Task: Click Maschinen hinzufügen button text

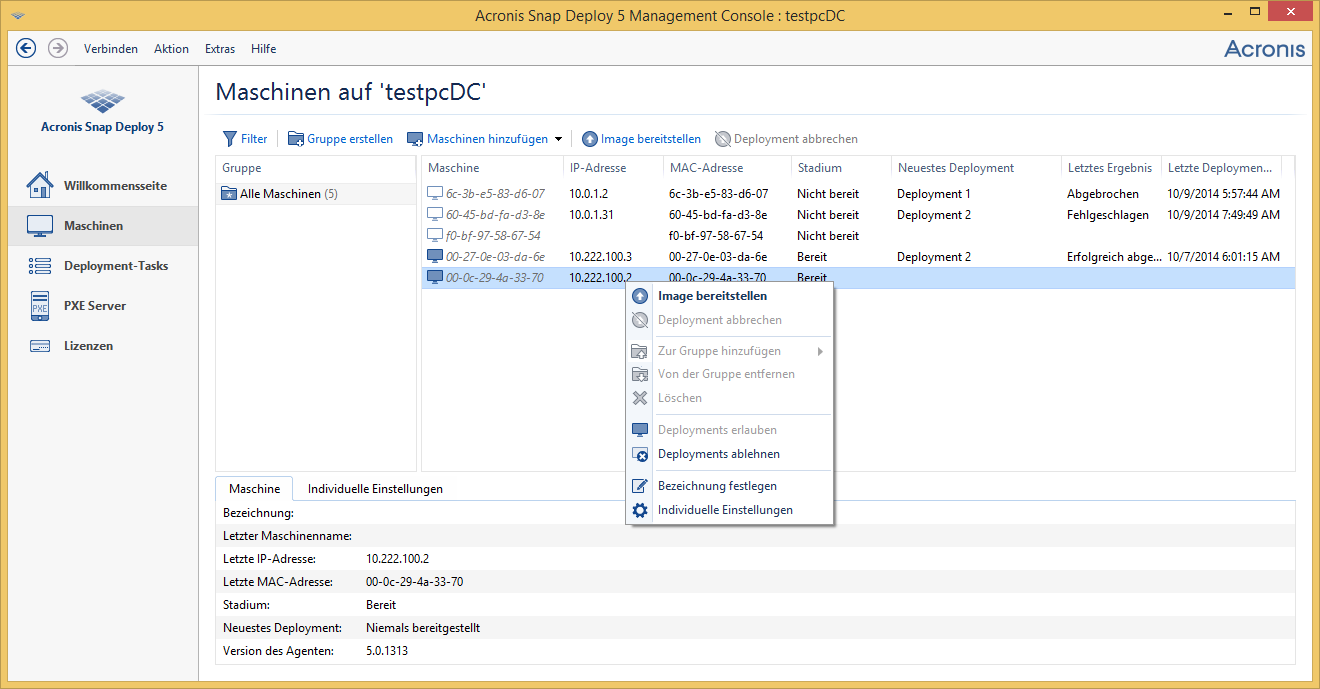Action: click(488, 139)
